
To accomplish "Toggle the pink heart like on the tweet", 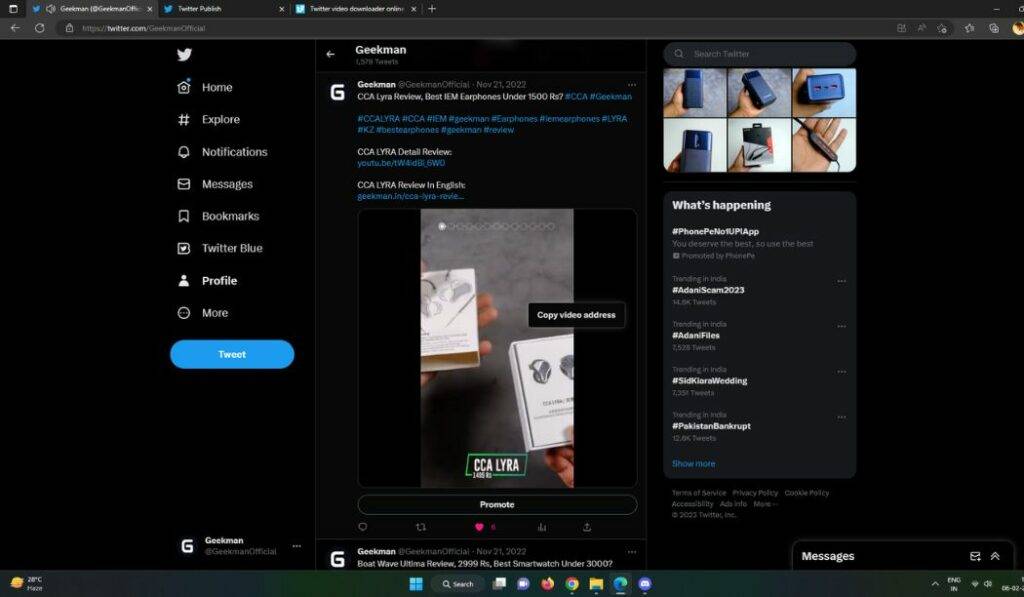I will [x=479, y=527].
